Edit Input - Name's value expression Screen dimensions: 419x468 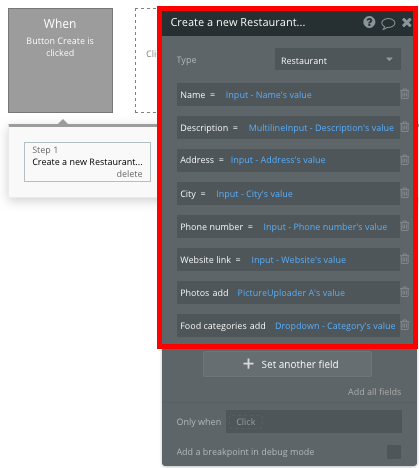[268, 95]
